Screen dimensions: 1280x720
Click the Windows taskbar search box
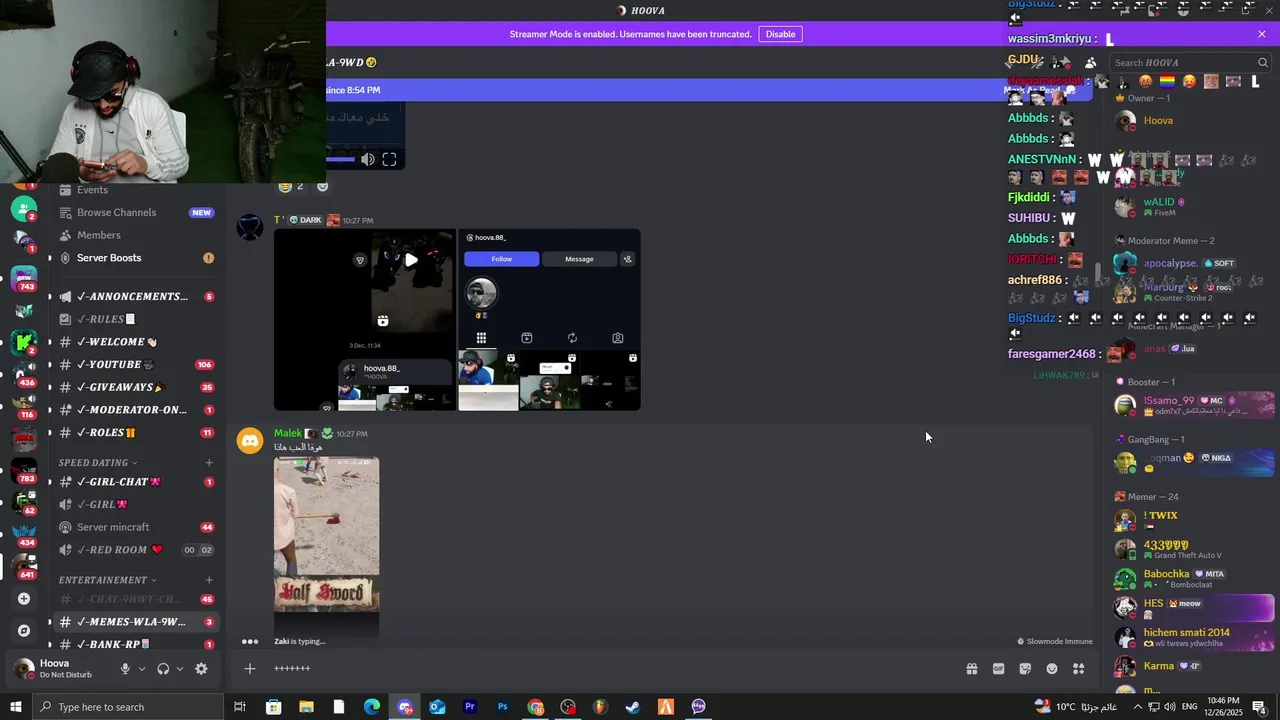[x=127, y=707]
